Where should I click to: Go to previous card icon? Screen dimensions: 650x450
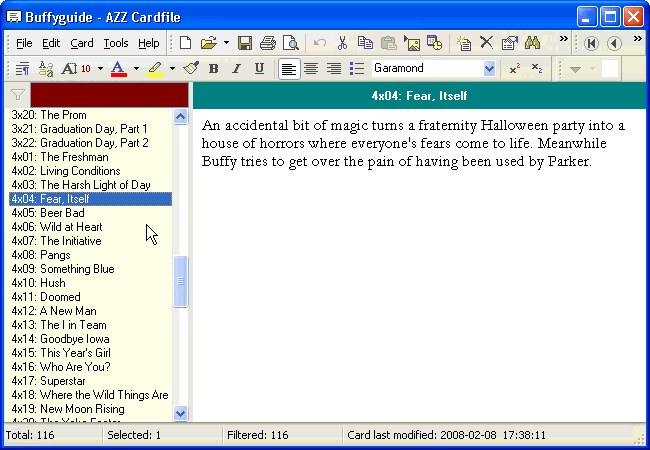(x=614, y=43)
